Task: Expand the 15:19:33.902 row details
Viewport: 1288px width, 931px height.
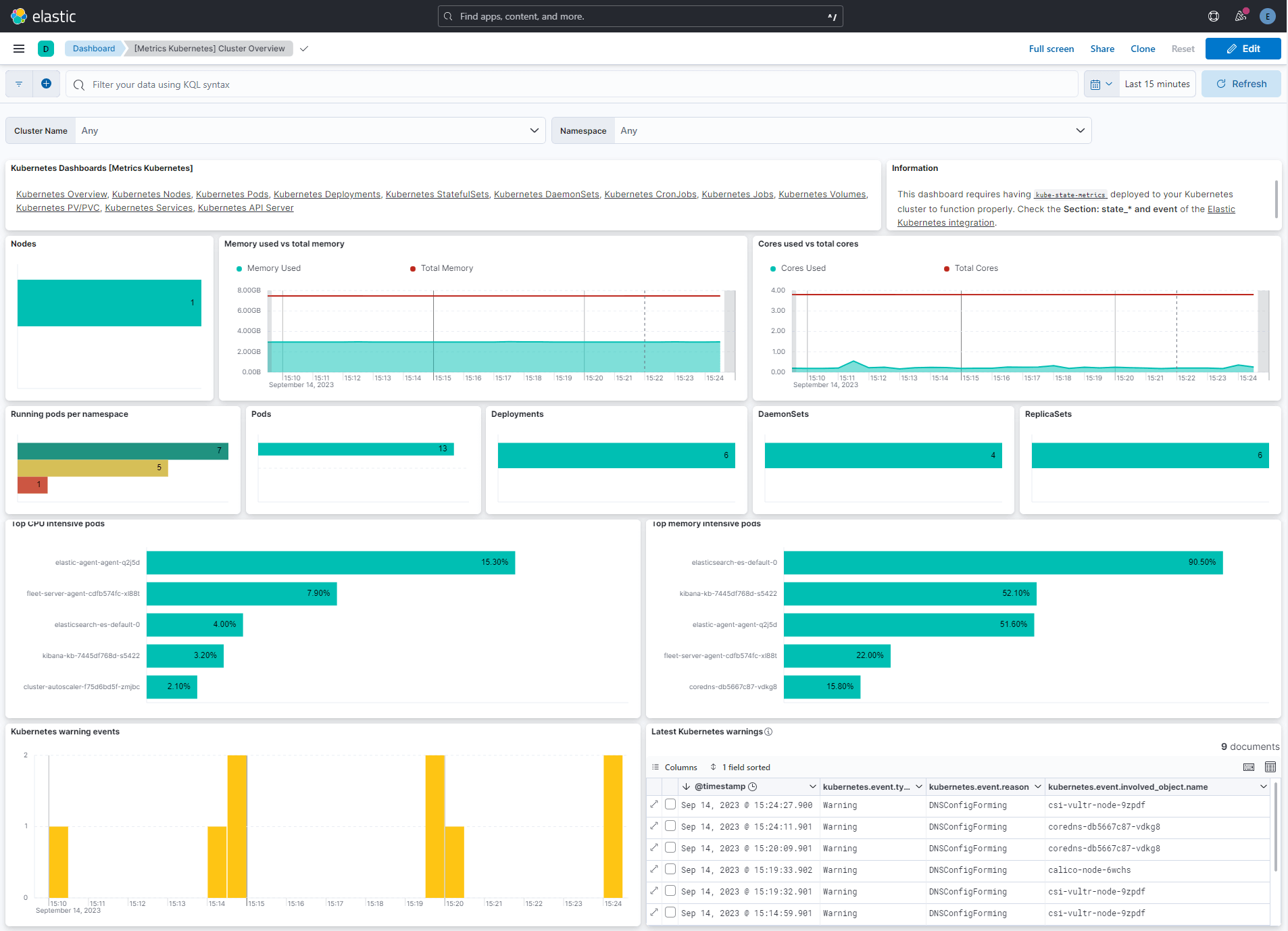Action: (654, 870)
